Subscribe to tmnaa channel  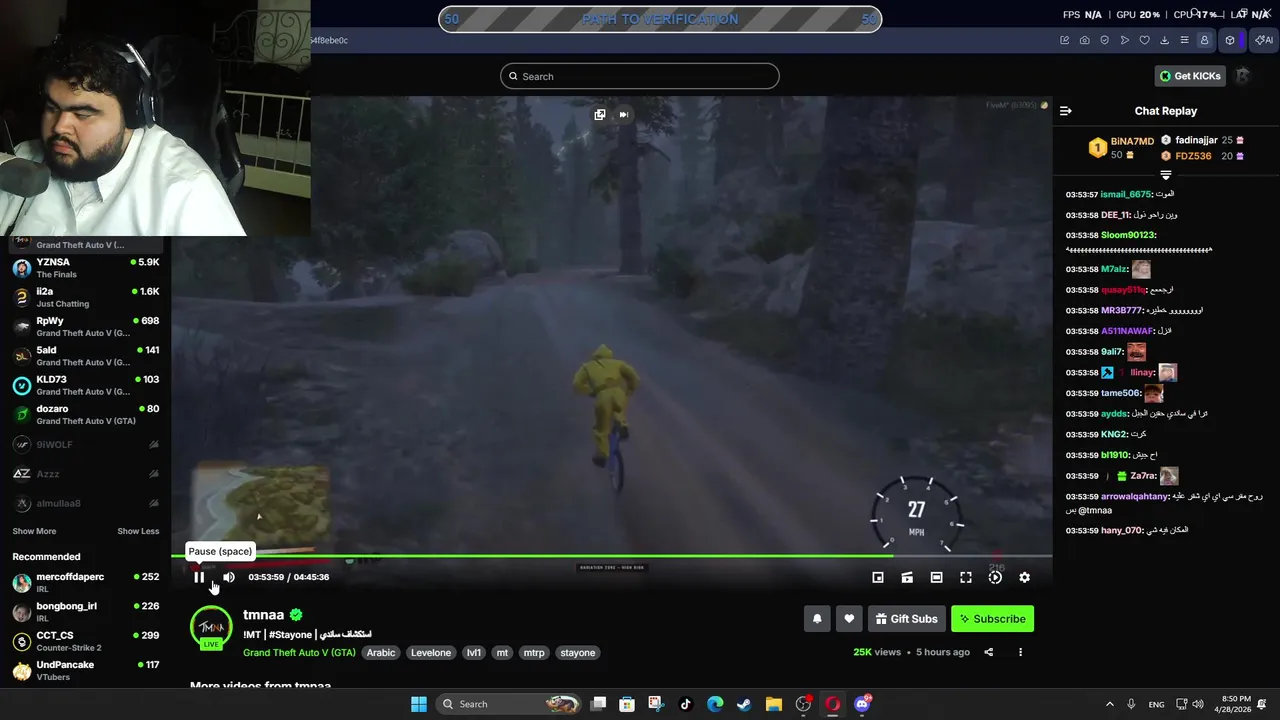(x=992, y=619)
